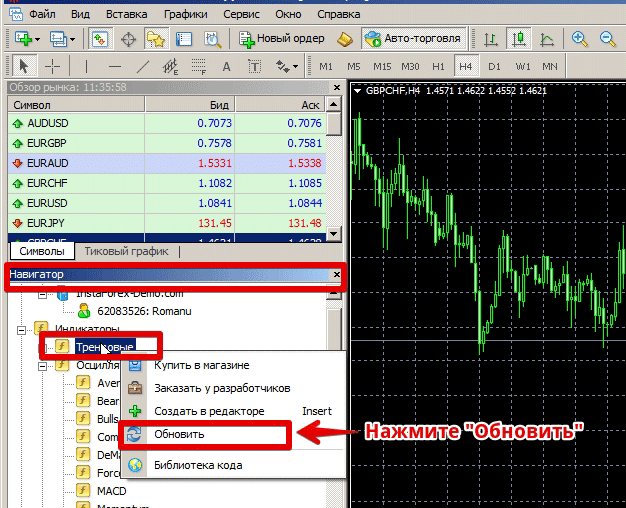Click the Library code globe icon

(135, 464)
